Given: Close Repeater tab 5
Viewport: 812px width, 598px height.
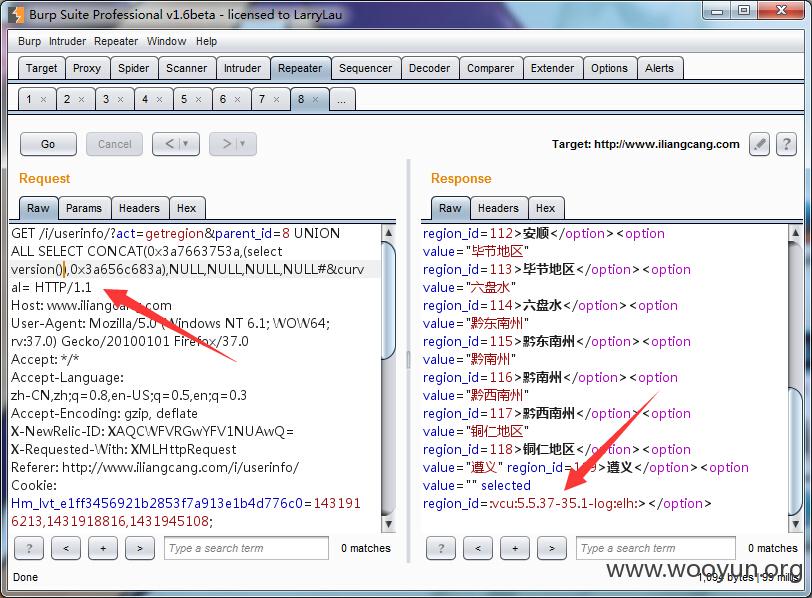Looking at the screenshot, I should point(198,99).
